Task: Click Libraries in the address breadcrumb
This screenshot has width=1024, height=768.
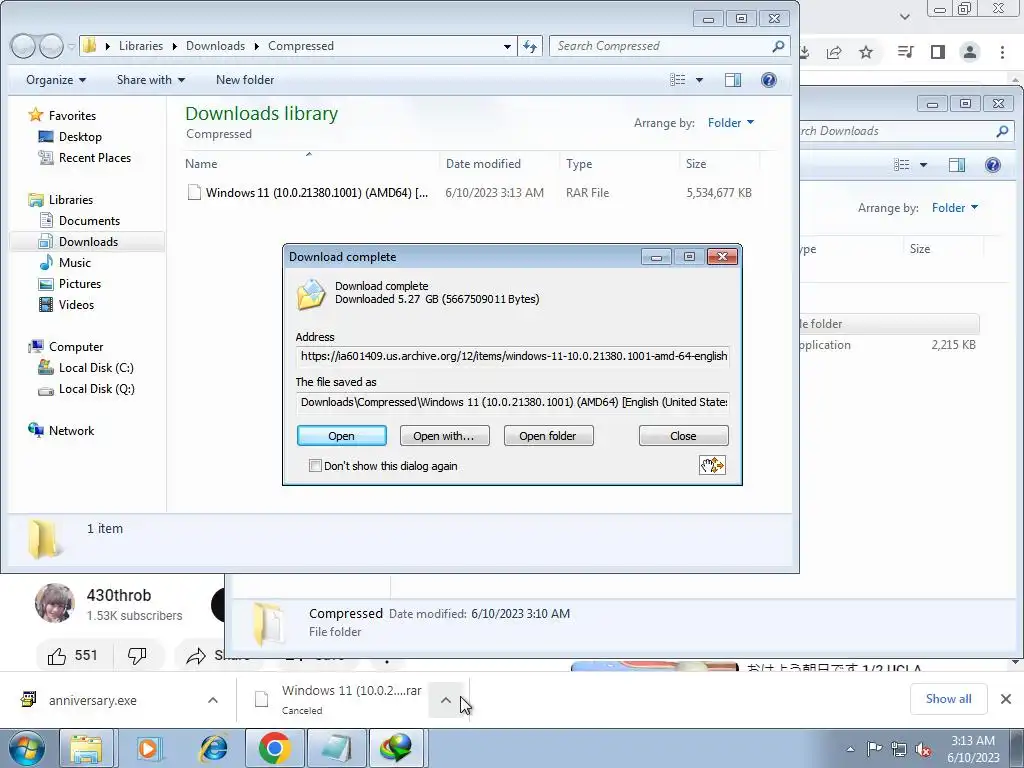Action: point(141,46)
